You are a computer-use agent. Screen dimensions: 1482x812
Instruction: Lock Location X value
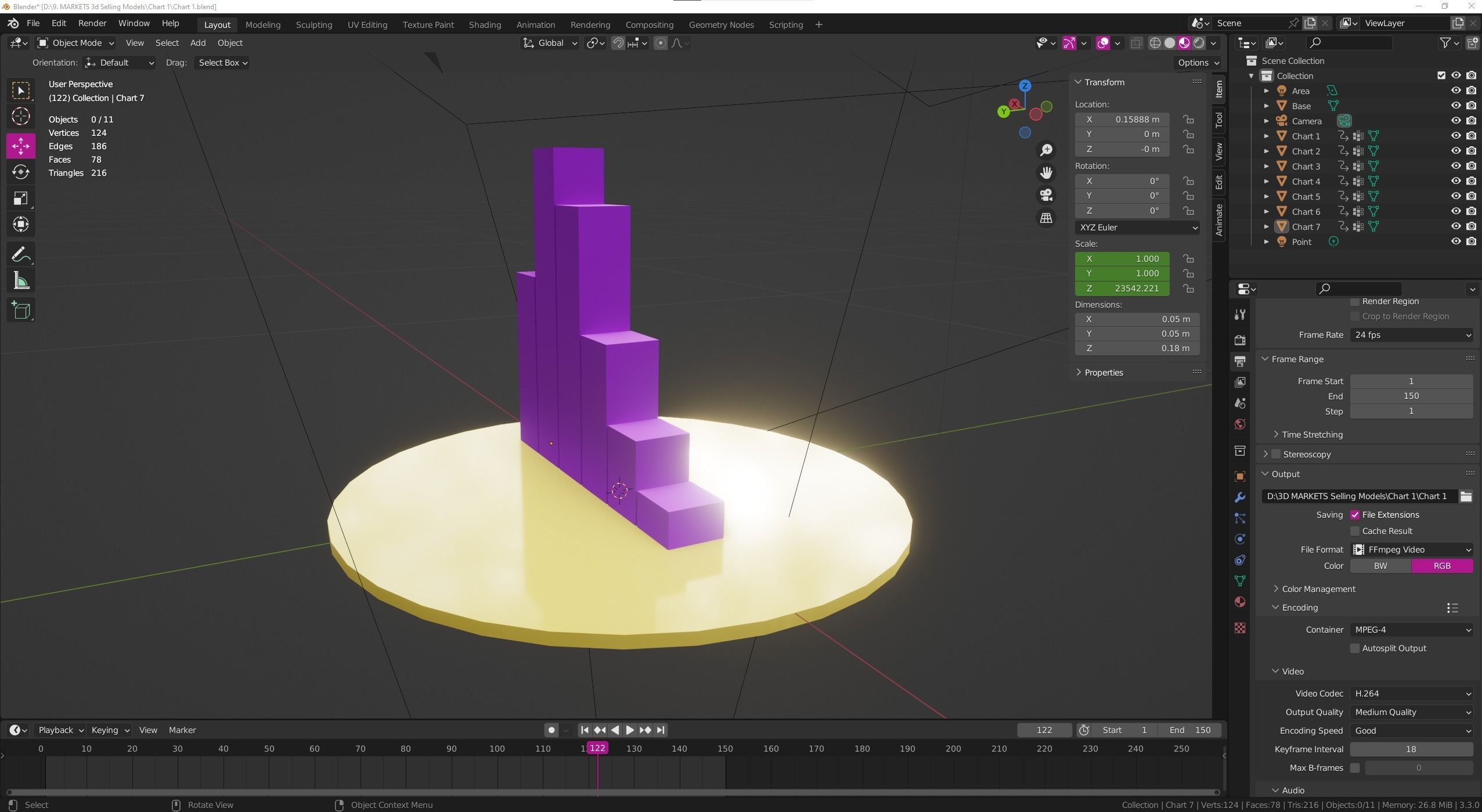(1189, 120)
